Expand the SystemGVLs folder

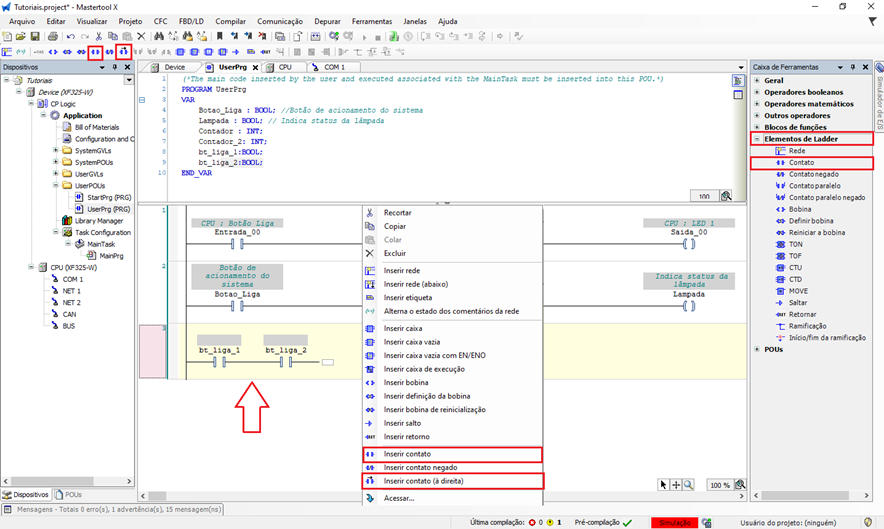click(56, 150)
